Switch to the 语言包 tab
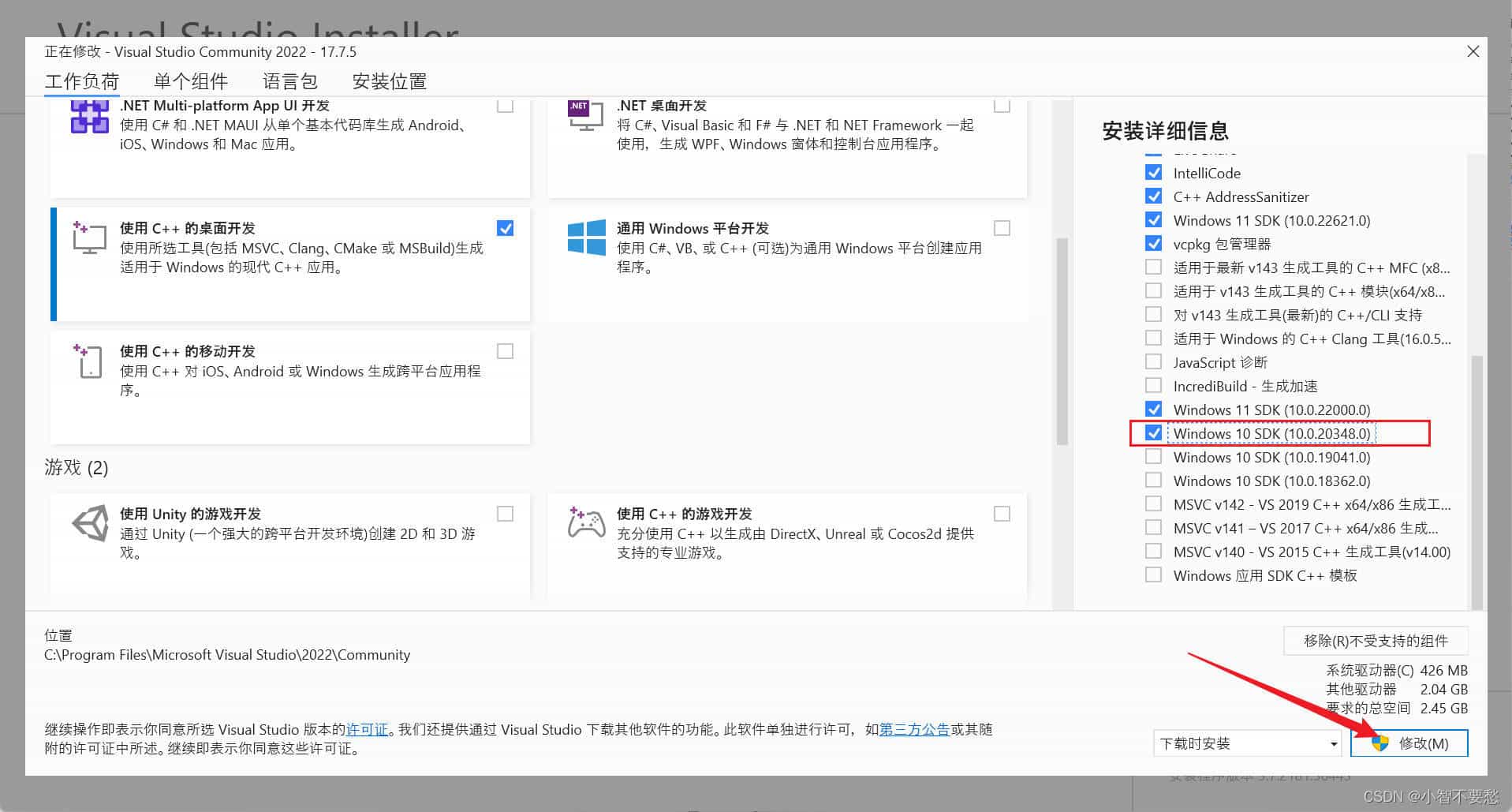Viewport: 1512px width, 812px height. [x=289, y=81]
